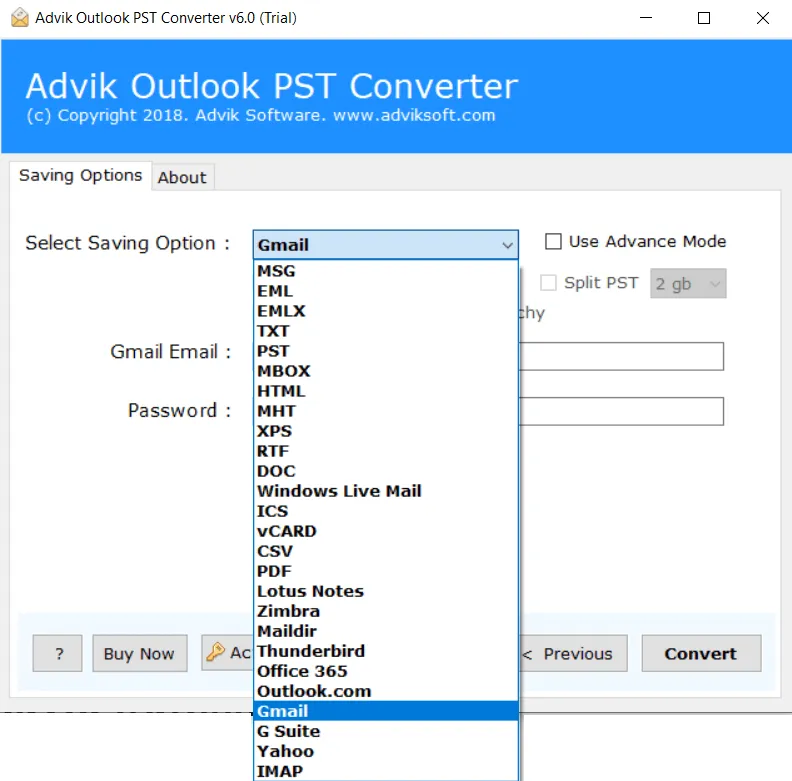
Task: Switch to the About tab
Action: tap(182, 177)
